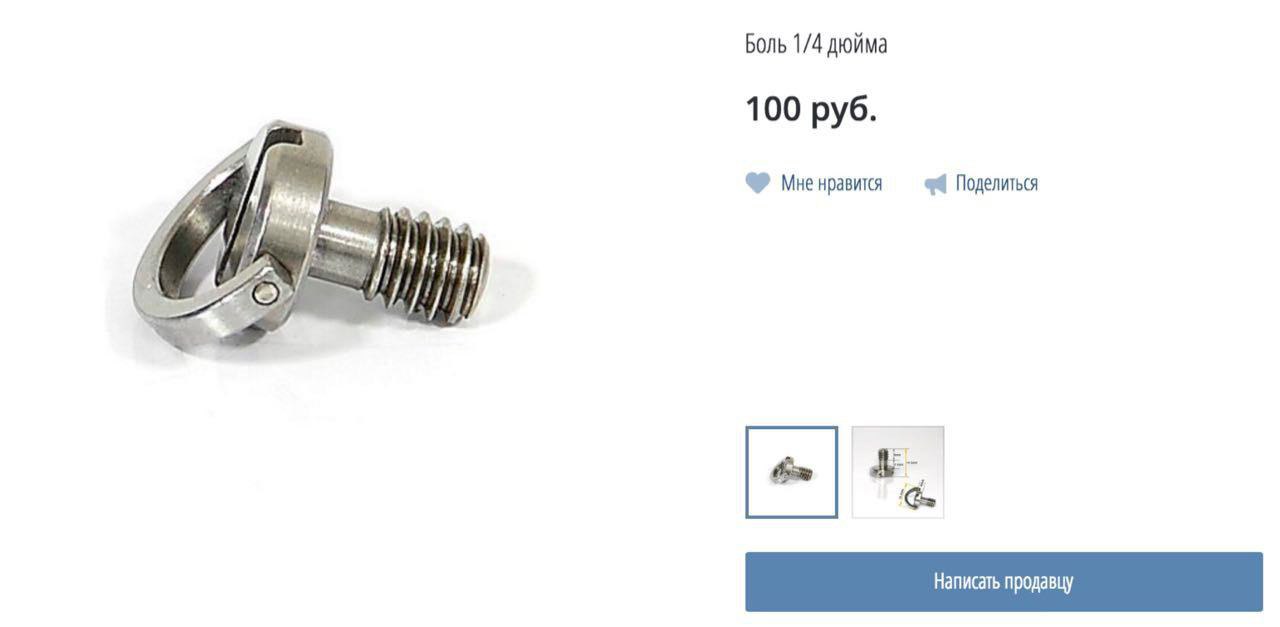The width and height of the screenshot is (1280, 627).
Task: Click the product title 'Боль 1/4 дюйма'
Action: (x=816, y=44)
